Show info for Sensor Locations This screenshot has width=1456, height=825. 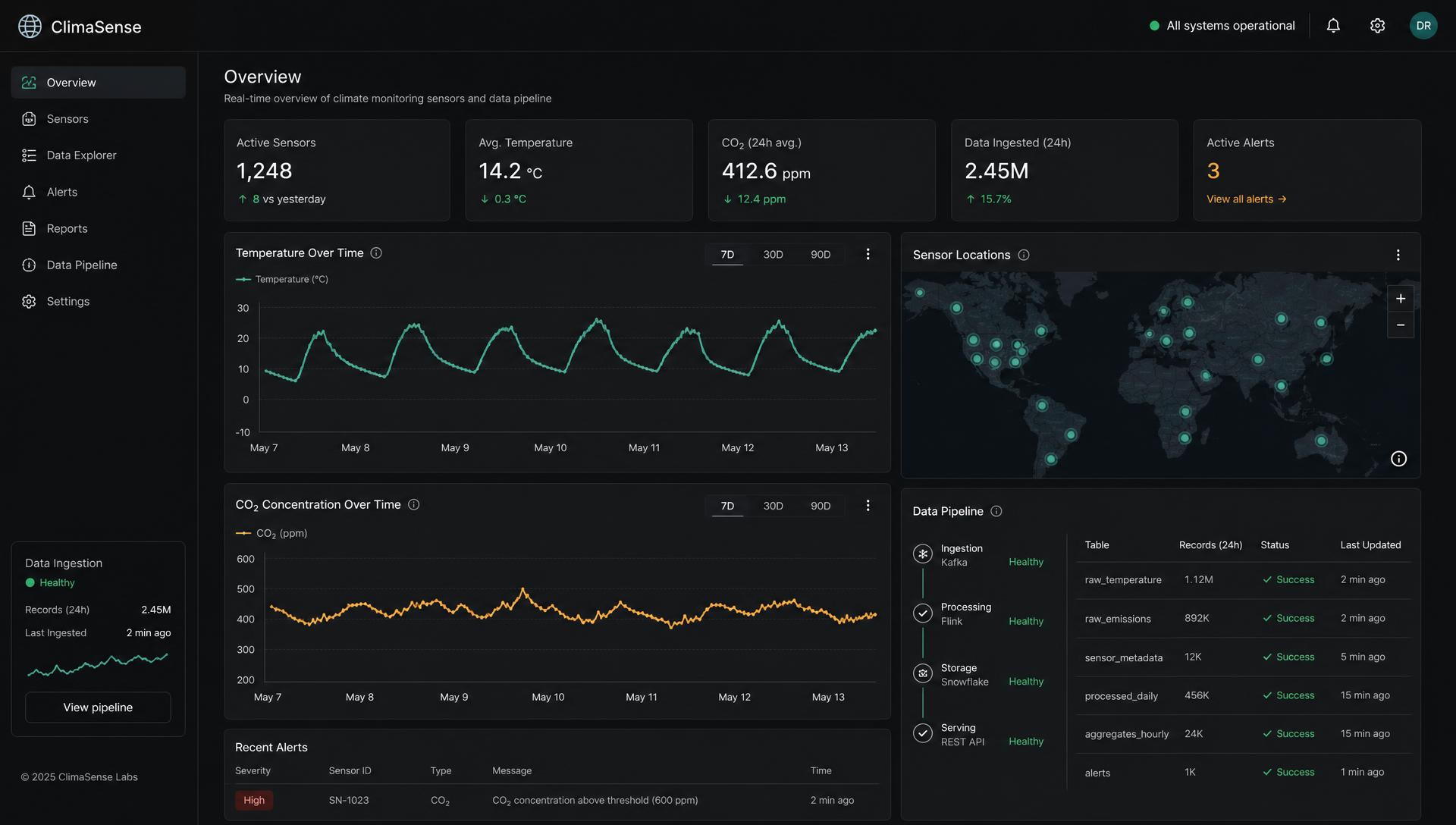1024,255
